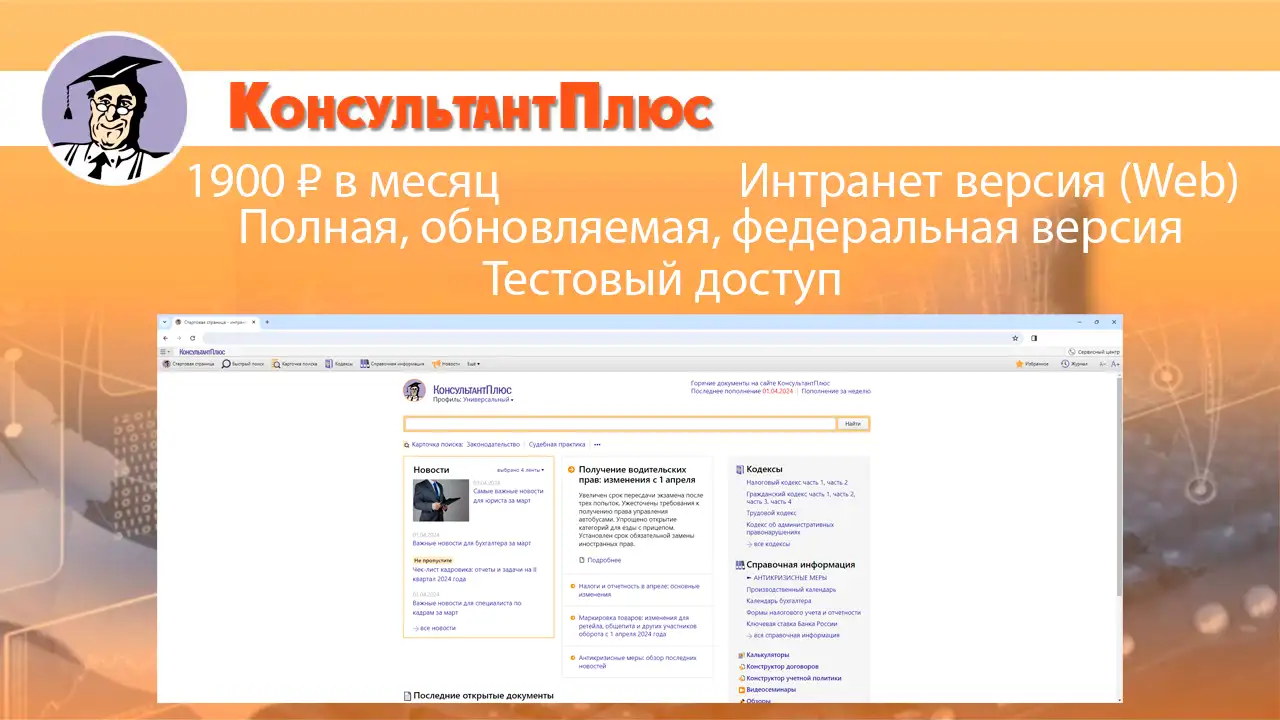The height and width of the screenshot is (720, 1280).
Task: Open browser side panel icon
Action: (x=1034, y=338)
